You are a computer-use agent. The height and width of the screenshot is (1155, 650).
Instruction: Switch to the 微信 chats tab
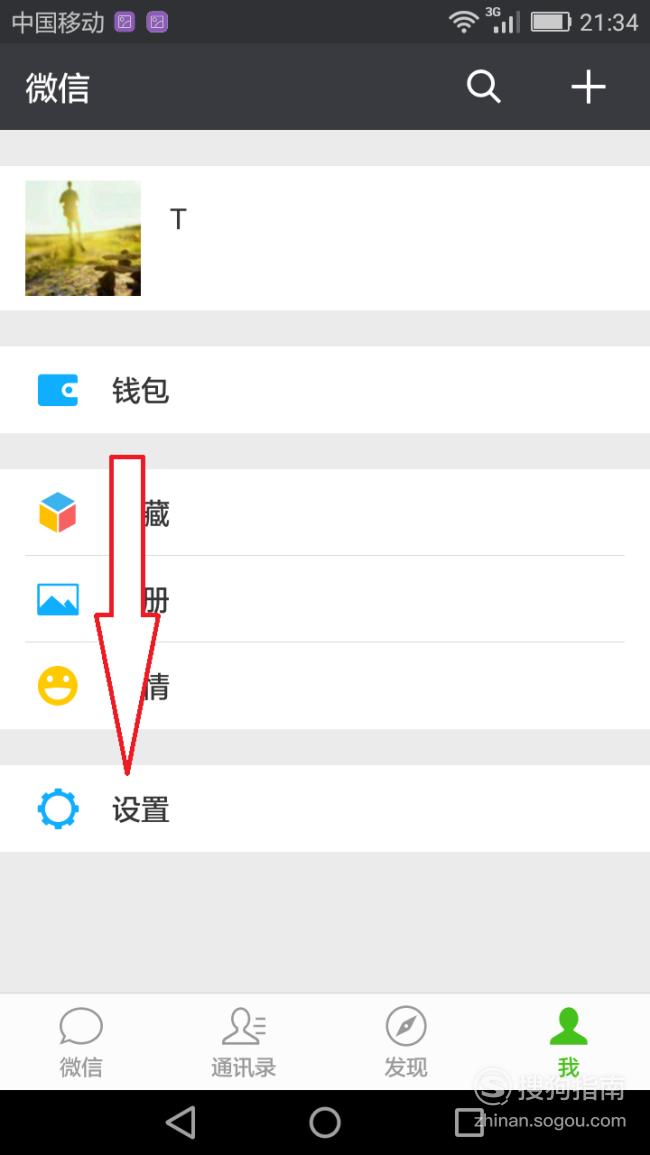click(x=81, y=1042)
